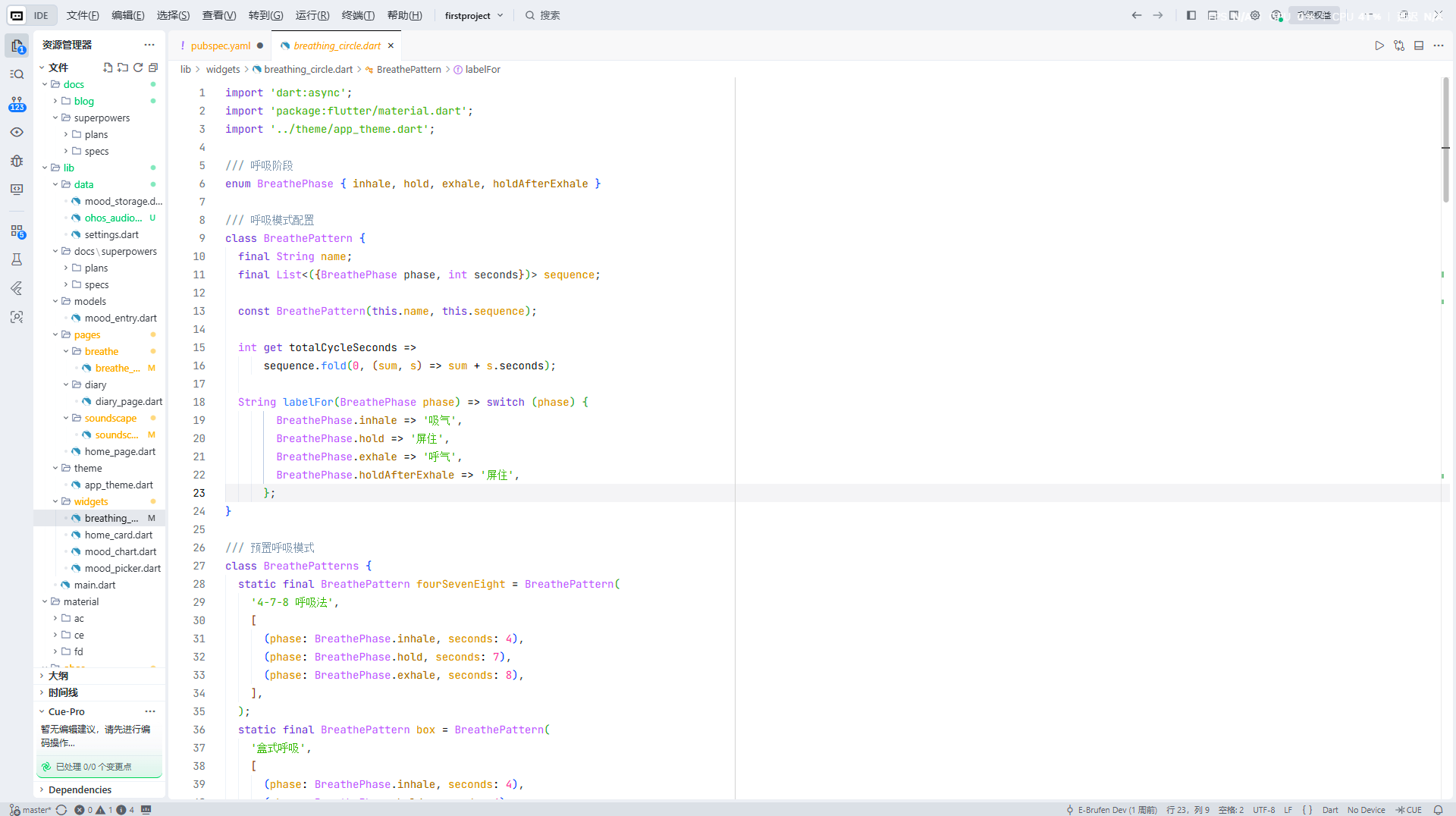The height and width of the screenshot is (816, 1456).
Task: Toggle the terminal icon in the status bar
Action: coord(146,810)
